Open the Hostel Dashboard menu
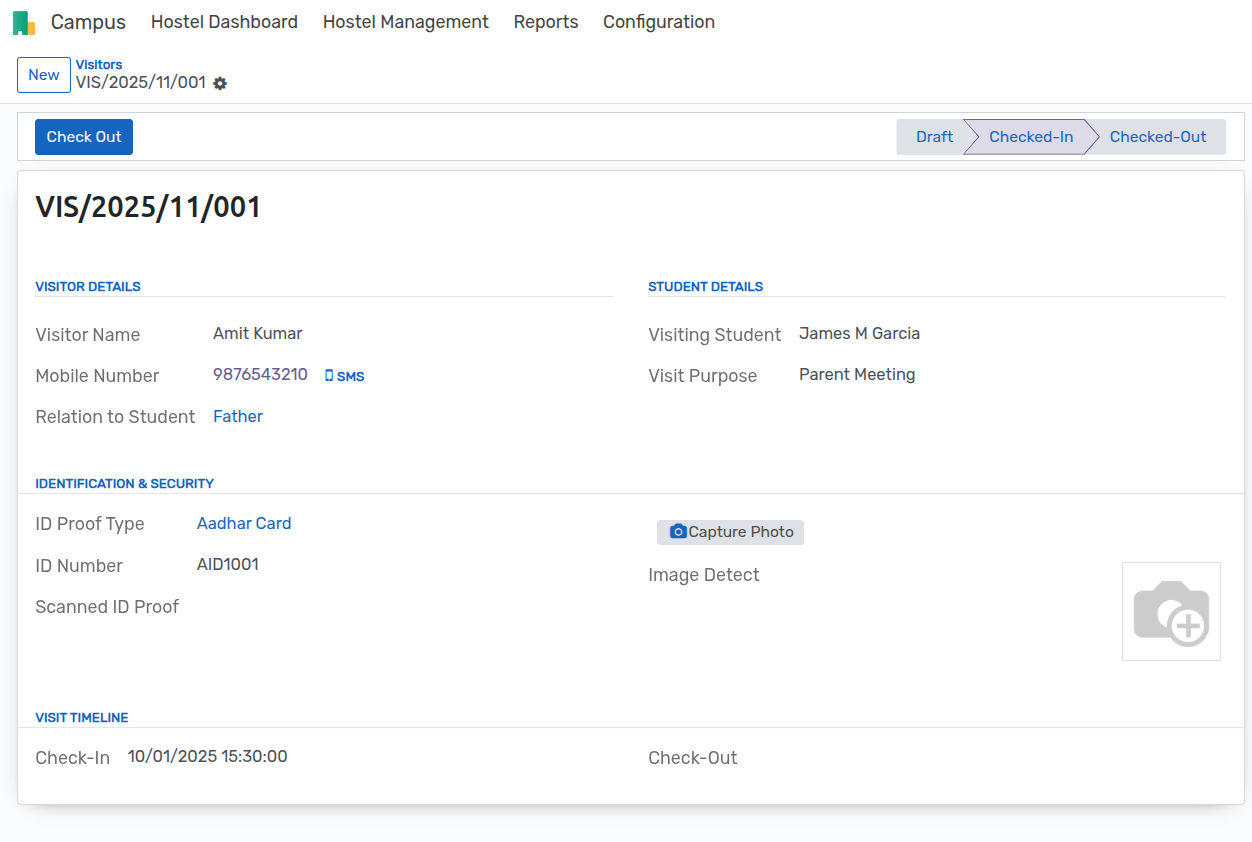 point(224,22)
